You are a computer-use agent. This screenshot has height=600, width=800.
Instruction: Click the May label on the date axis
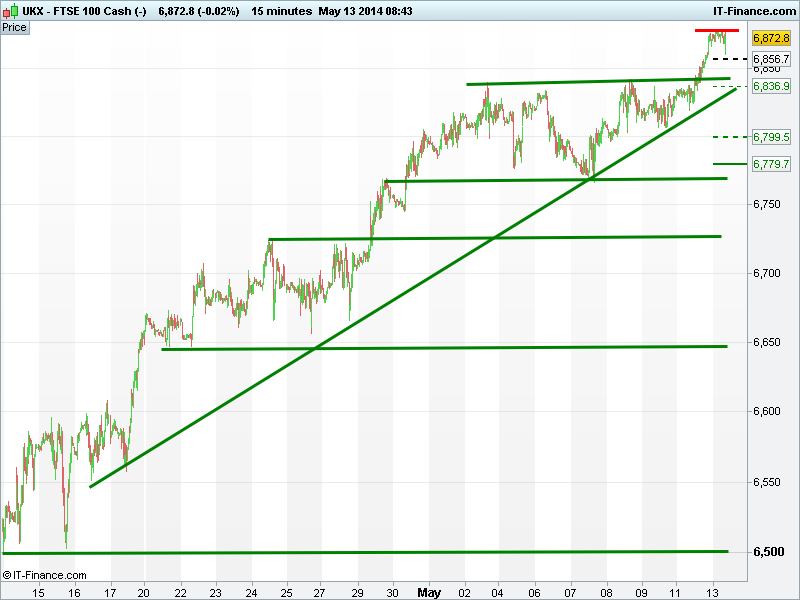click(x=429, y=592)
